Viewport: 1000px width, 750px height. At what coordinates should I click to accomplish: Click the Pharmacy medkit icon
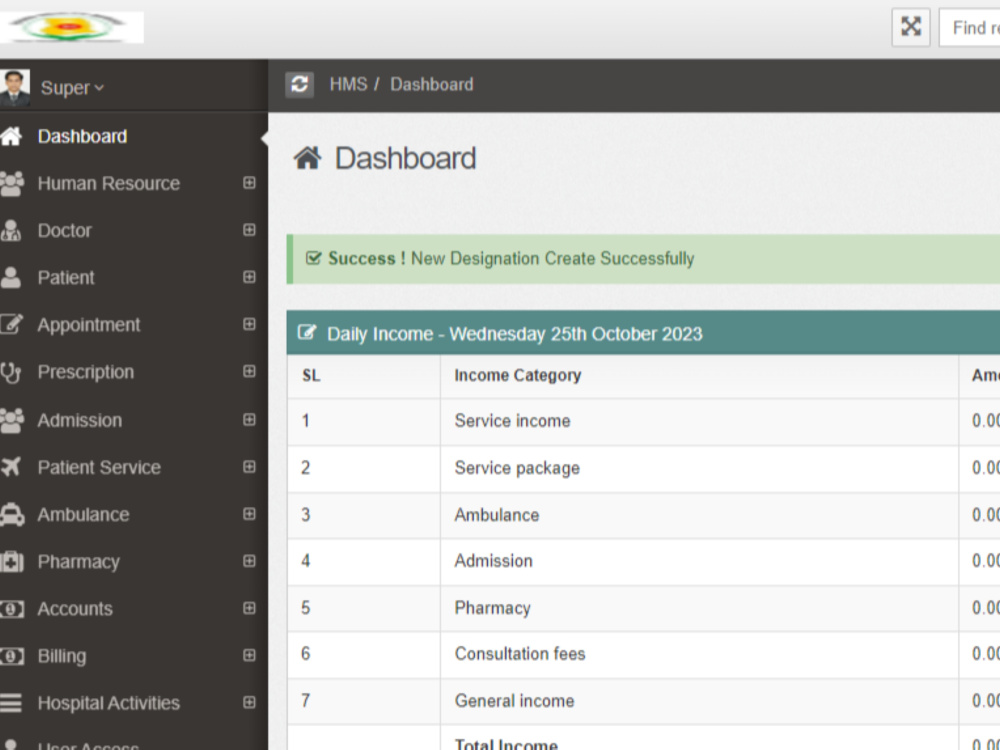coord(11,562)
